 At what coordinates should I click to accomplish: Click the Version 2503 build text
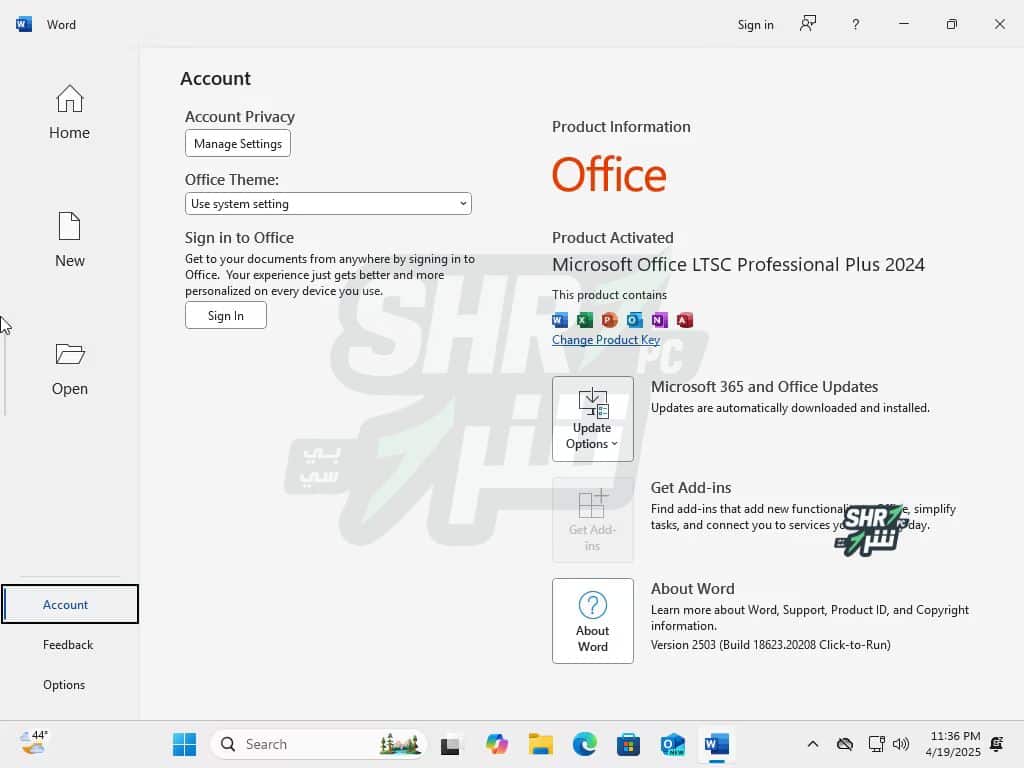(771, 645)
